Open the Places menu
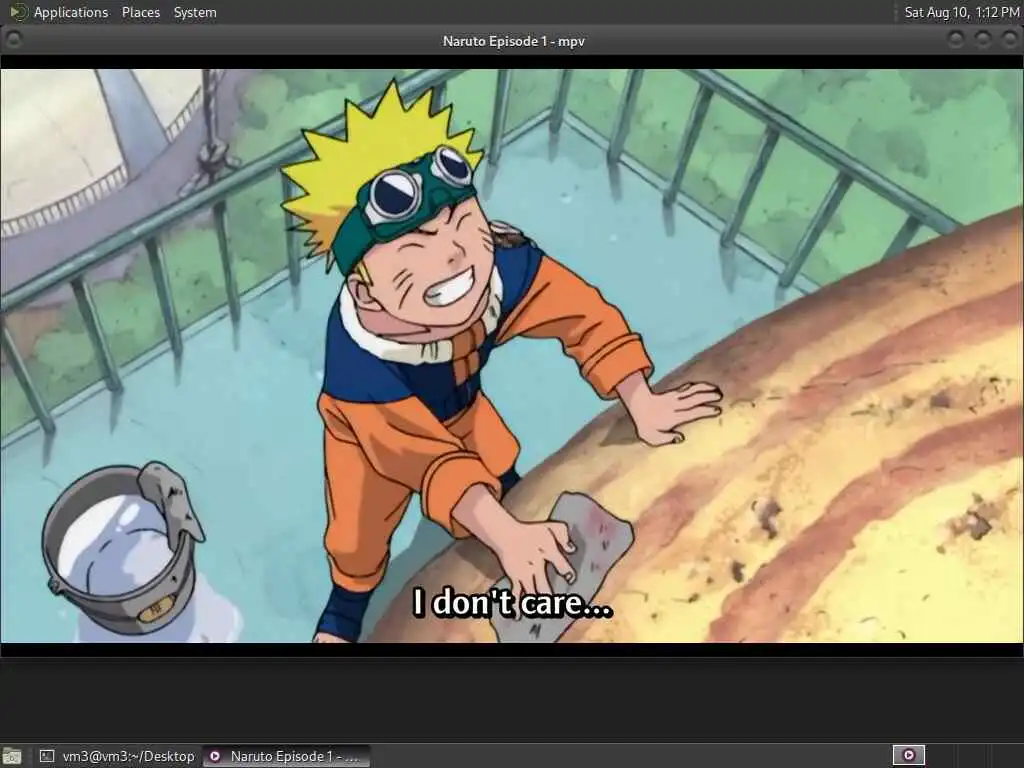 tap(140, 12)
